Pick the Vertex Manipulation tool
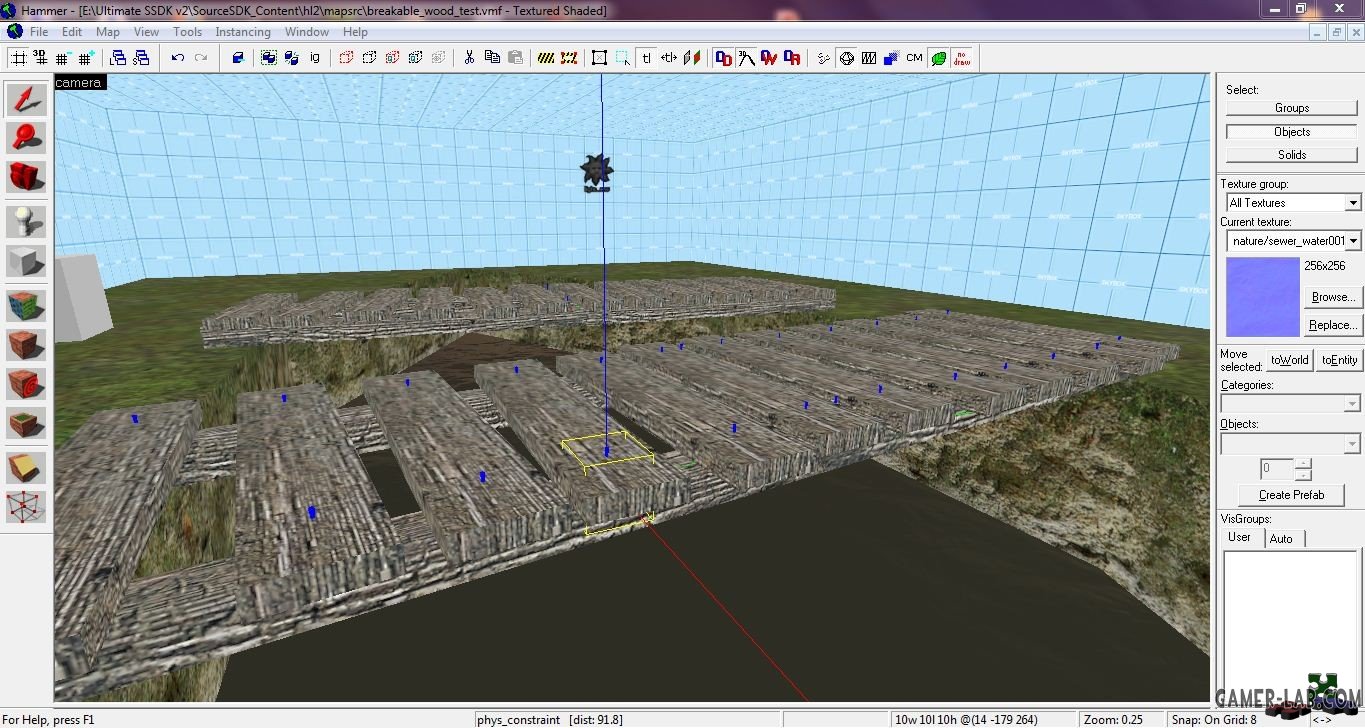Image resolution: width=1365 pixels, height=728 pixels. point(26,507)
